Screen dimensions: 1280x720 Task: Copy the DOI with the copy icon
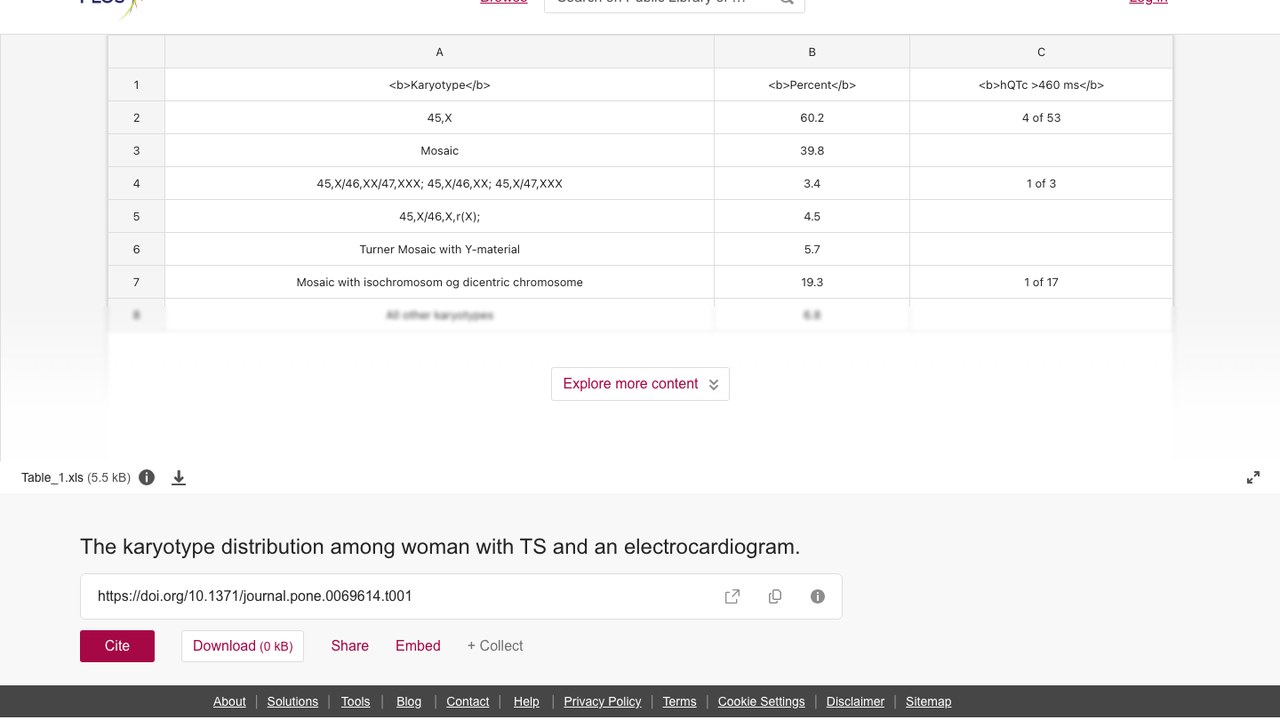tap(775, 596)
